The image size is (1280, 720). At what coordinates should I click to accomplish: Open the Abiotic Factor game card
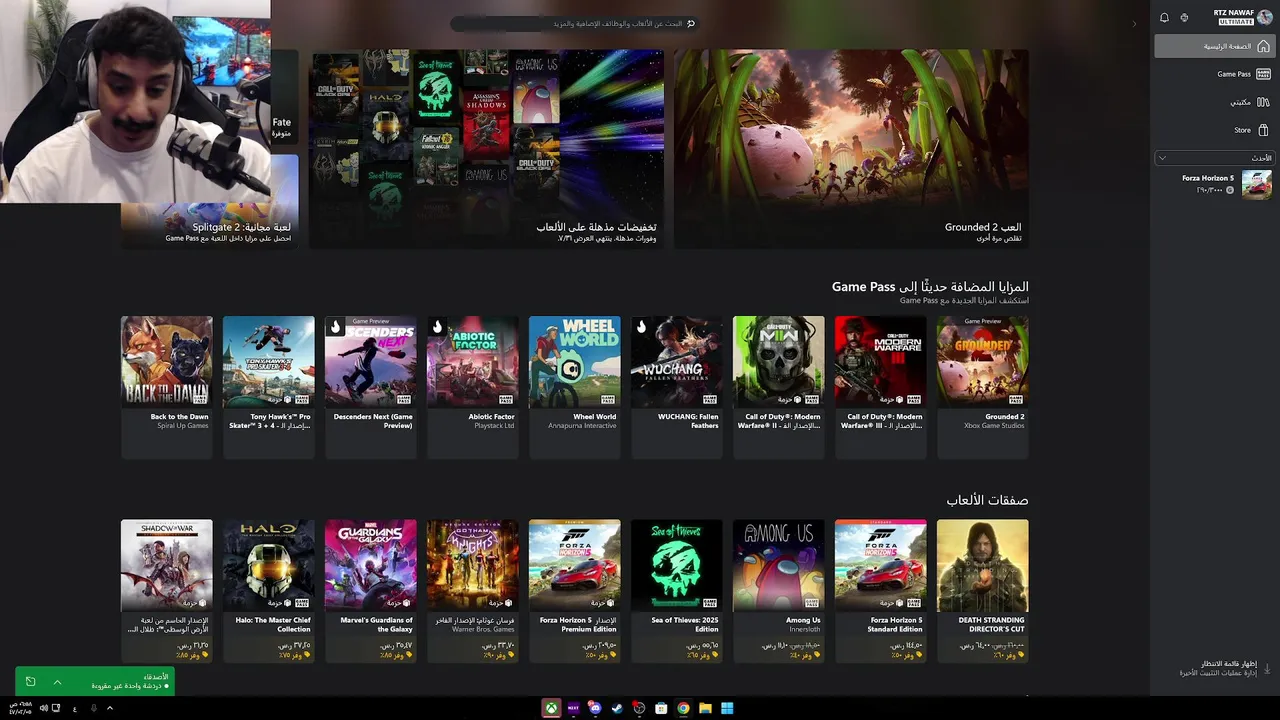click(x=472, y=387)
